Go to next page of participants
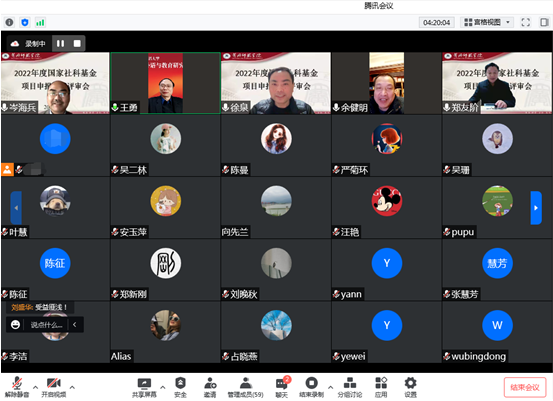553x401 pixels. tap(536, 208)
